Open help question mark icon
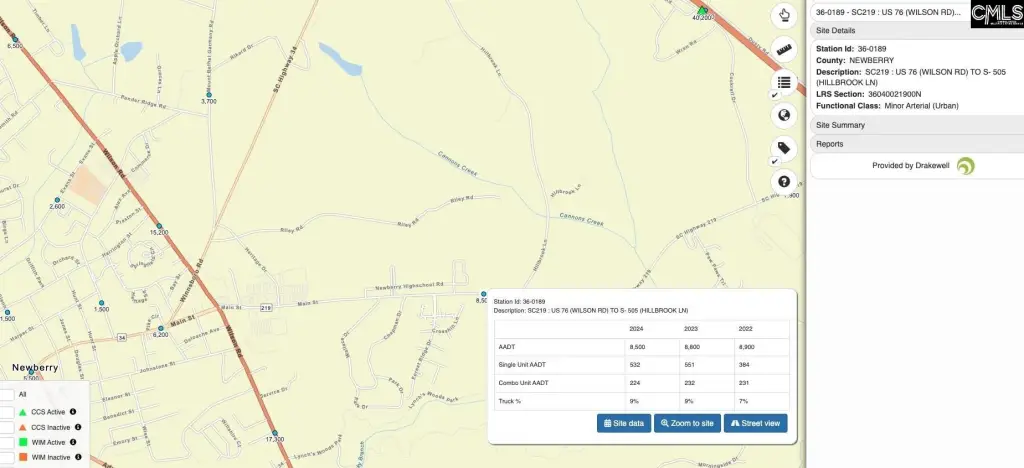This screenshot has height=468, width=1024. point(784,181)
